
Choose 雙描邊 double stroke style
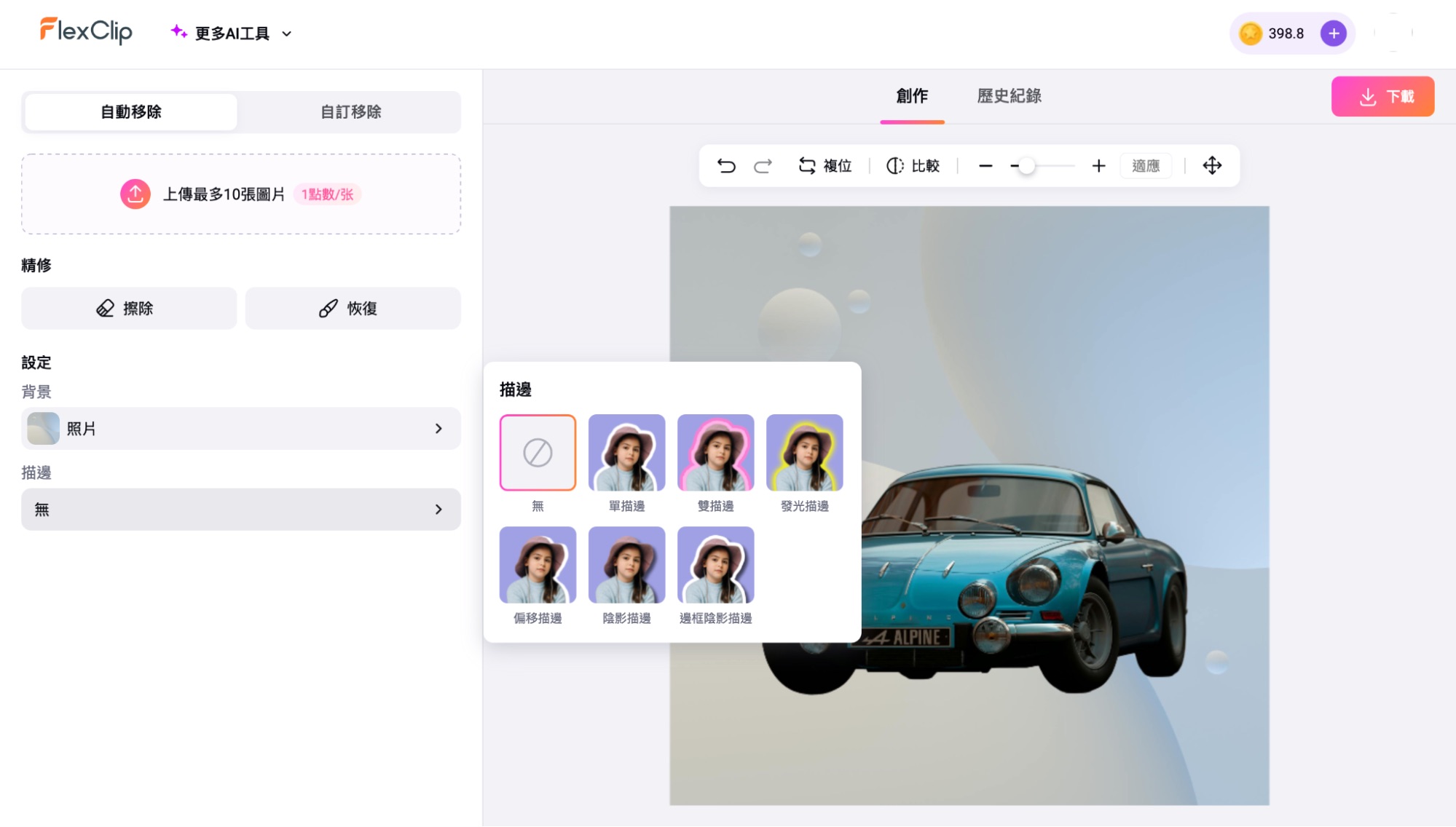pyautogui.click(x=715, y=453)
